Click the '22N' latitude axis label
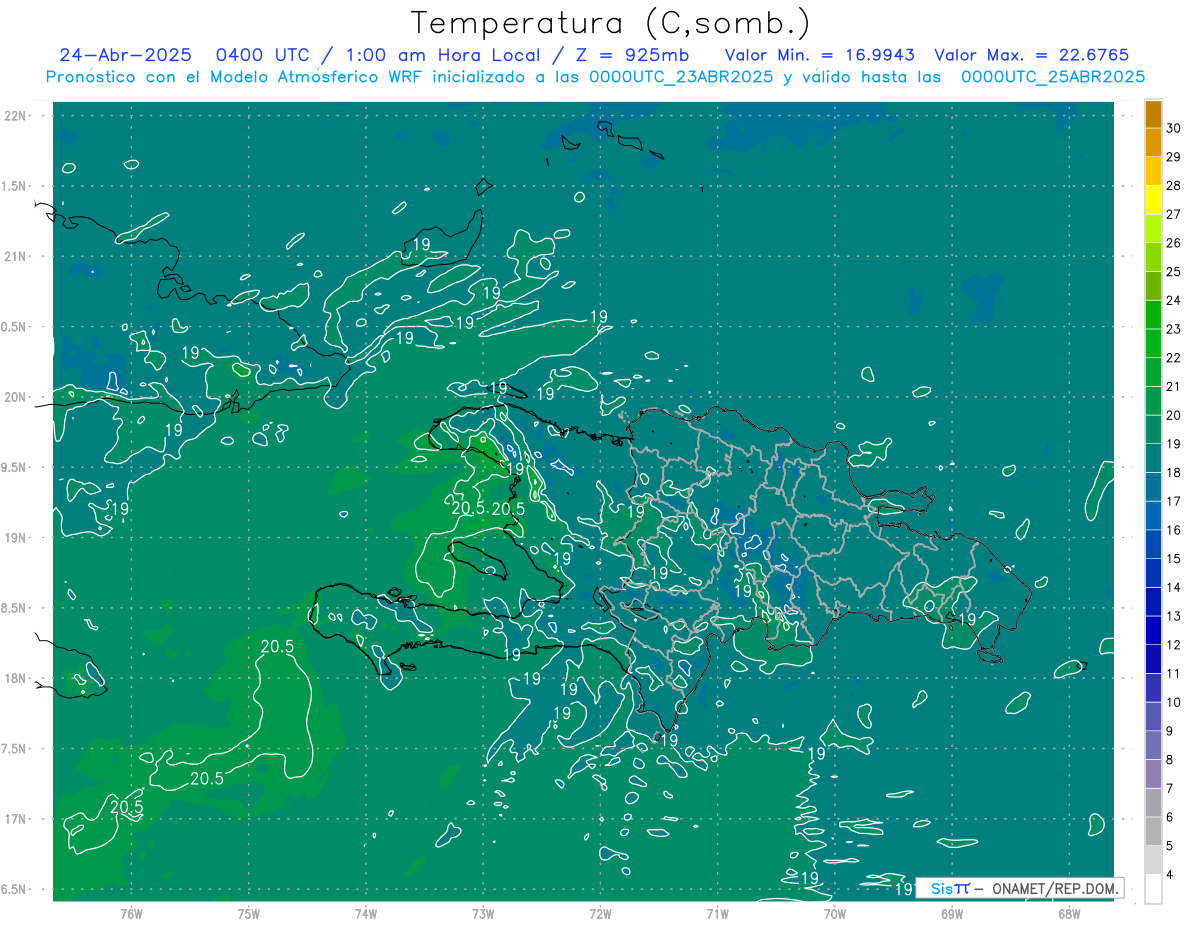 (16, 115)
